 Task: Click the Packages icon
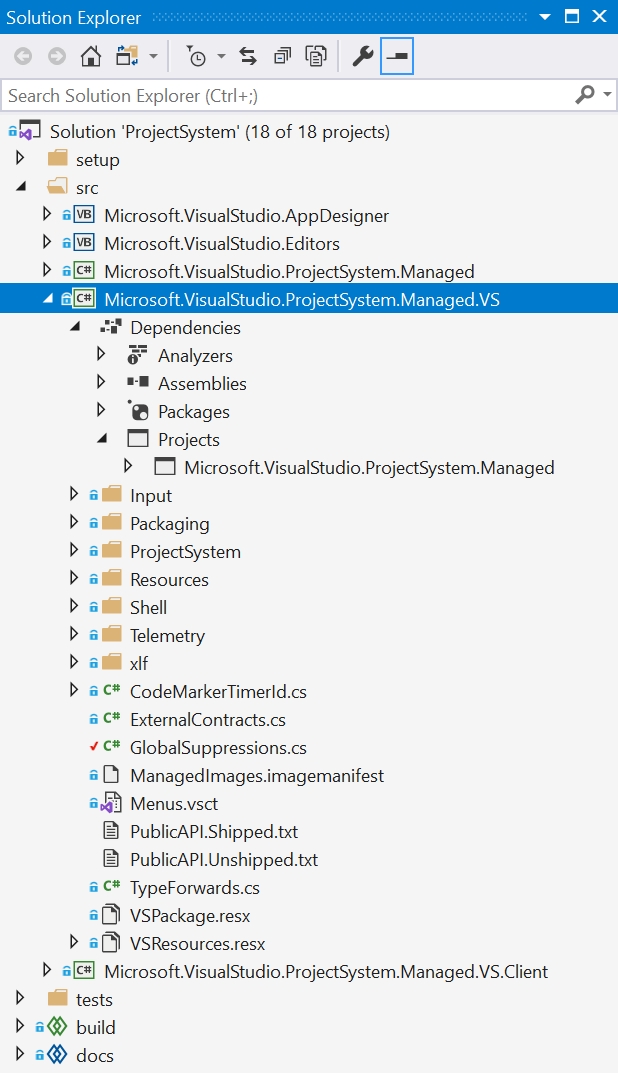(x=138, y=411)
